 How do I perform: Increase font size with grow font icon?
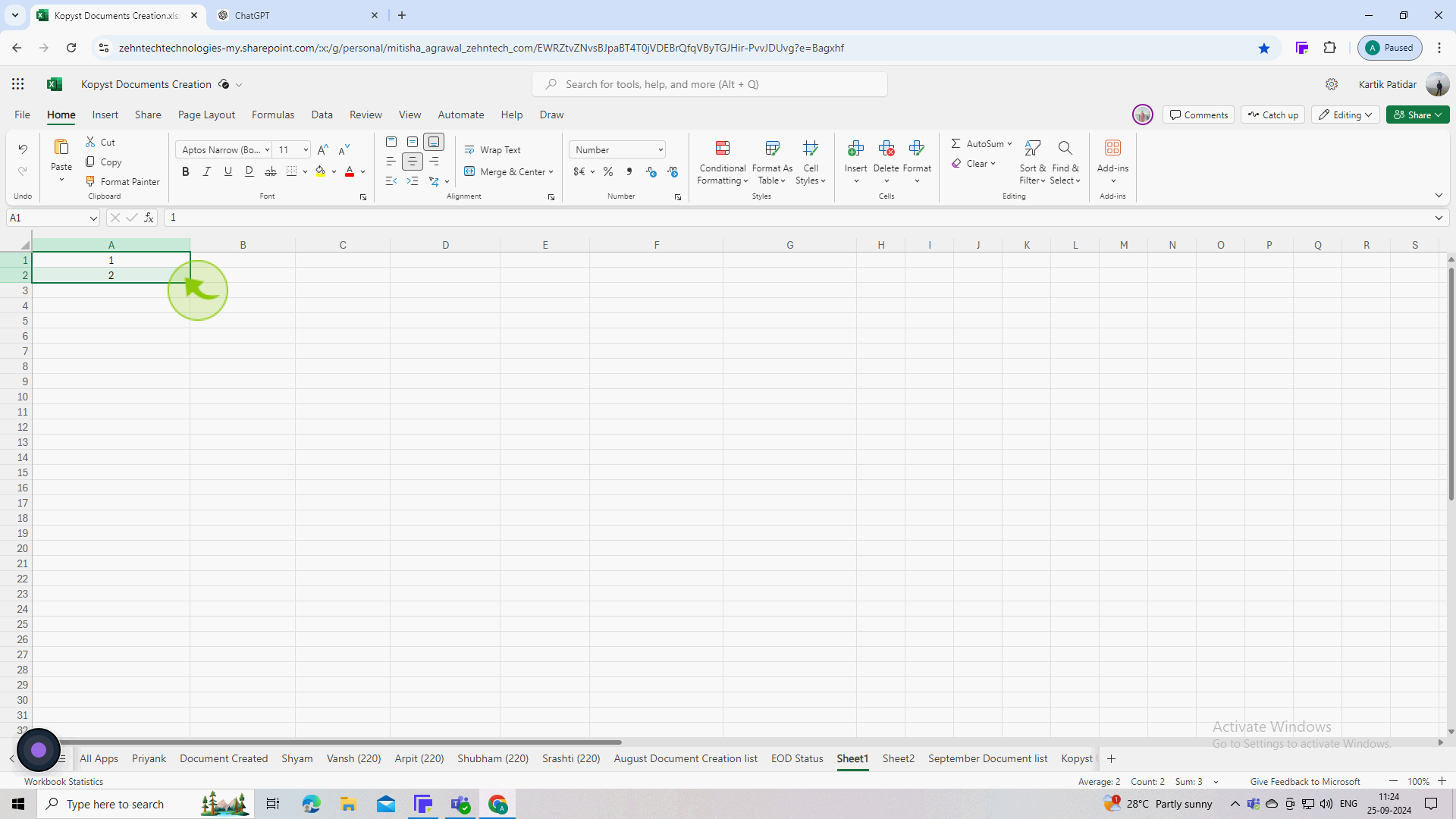pos(323,149)
